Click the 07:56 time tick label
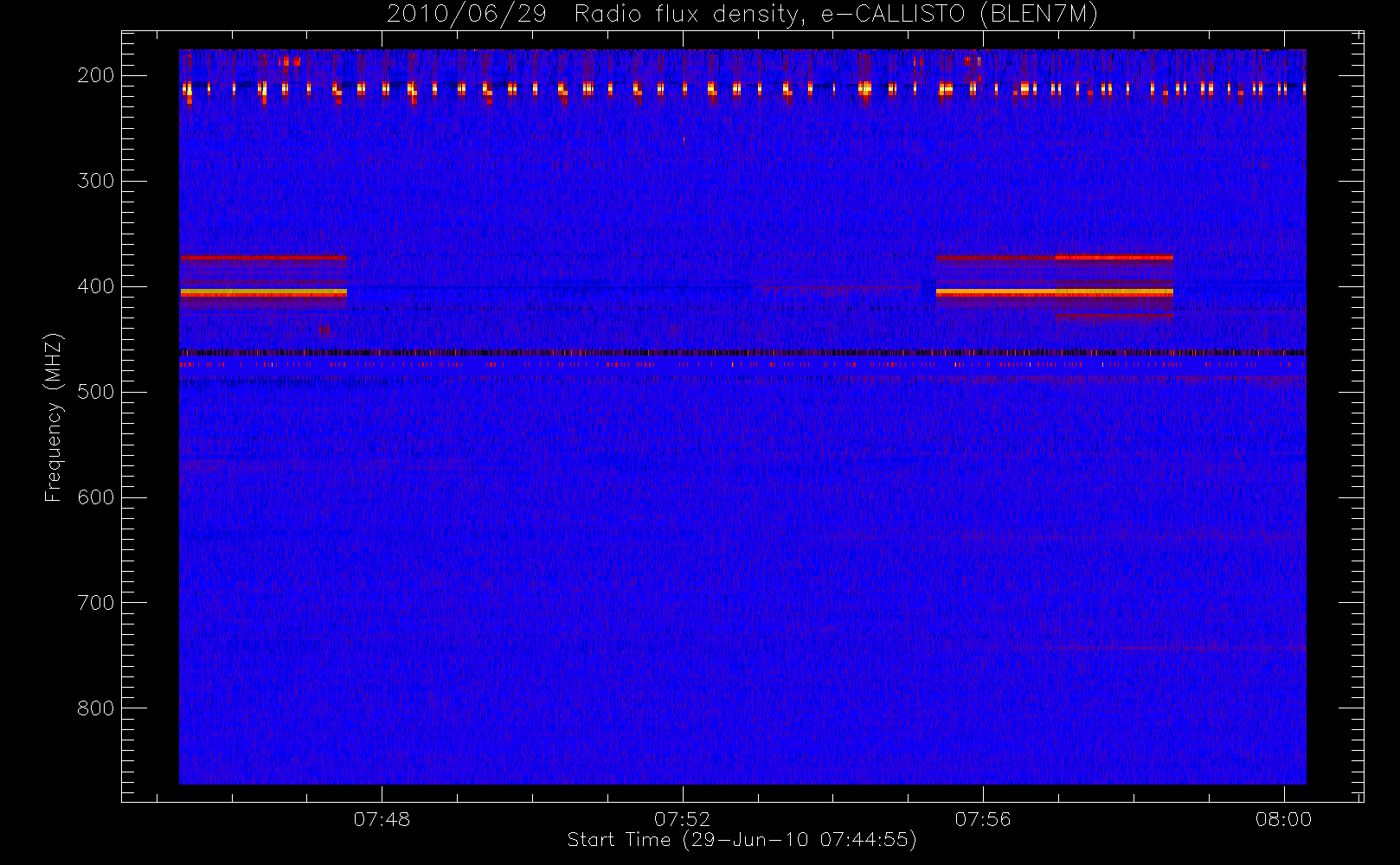The width and height of the screenshot is (1400, 865). (983, 819)
